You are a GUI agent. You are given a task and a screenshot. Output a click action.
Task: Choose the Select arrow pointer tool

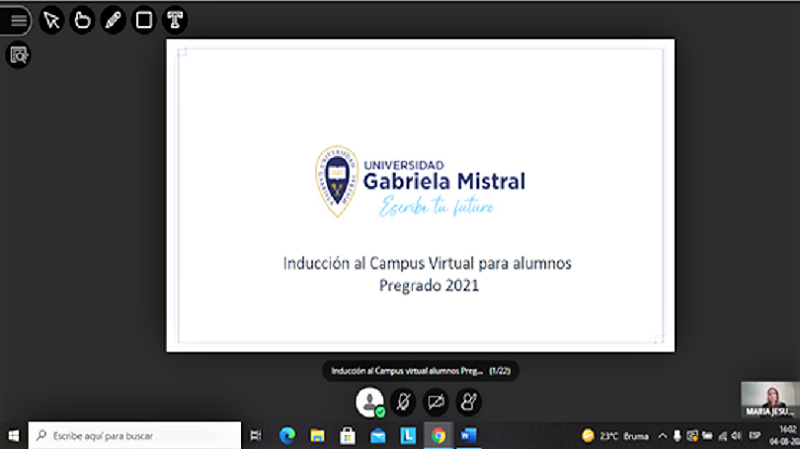tap(52, 20)
